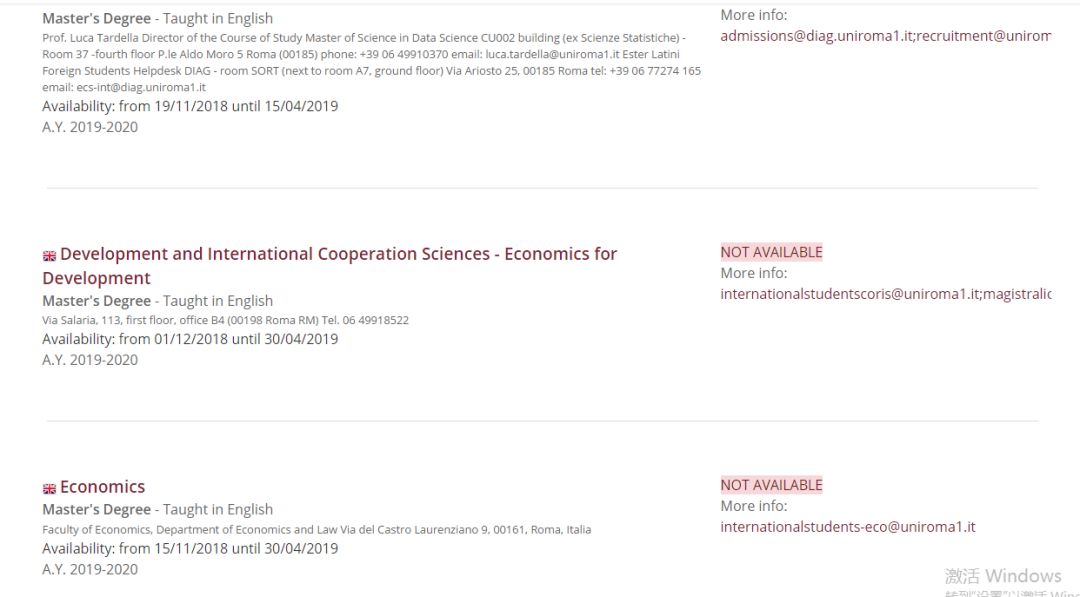Screen dimensions: 1080x597
Task: Open the Economics course title link
Action: click(x=102, y=487)
